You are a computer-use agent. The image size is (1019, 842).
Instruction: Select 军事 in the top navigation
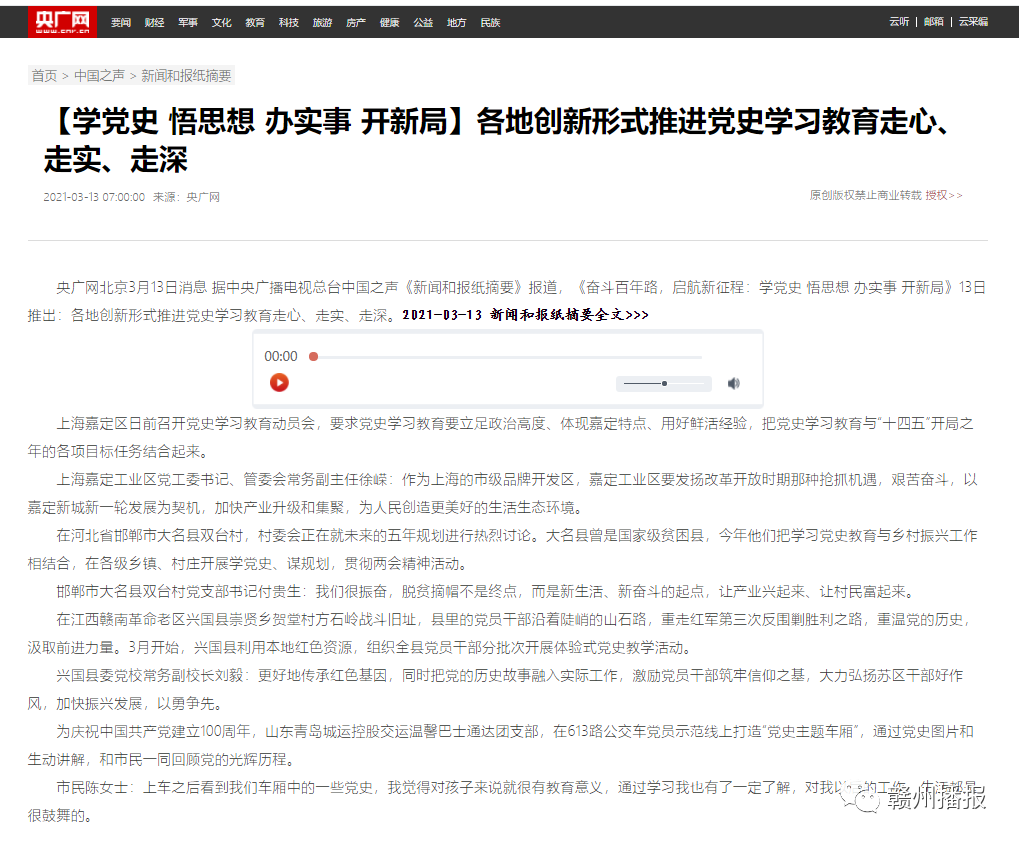click(x=187, y=22)
